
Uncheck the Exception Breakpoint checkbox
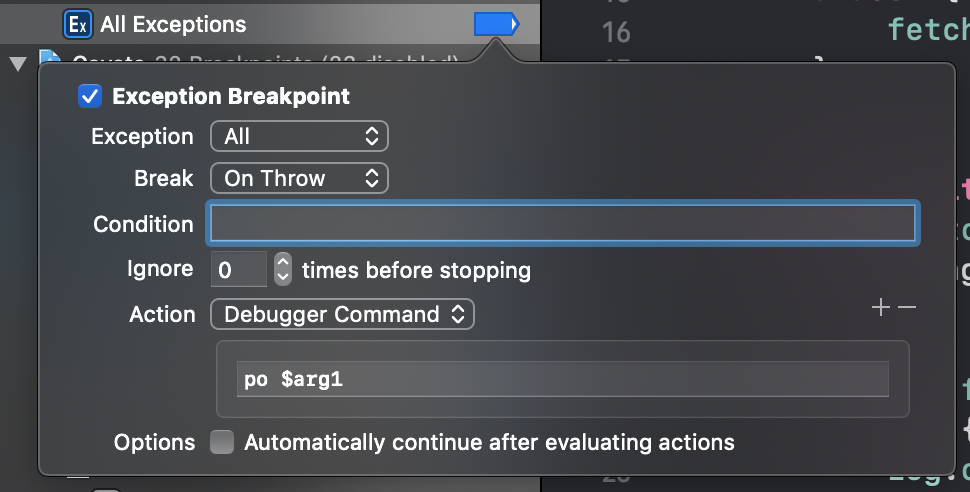click(90, 96)
